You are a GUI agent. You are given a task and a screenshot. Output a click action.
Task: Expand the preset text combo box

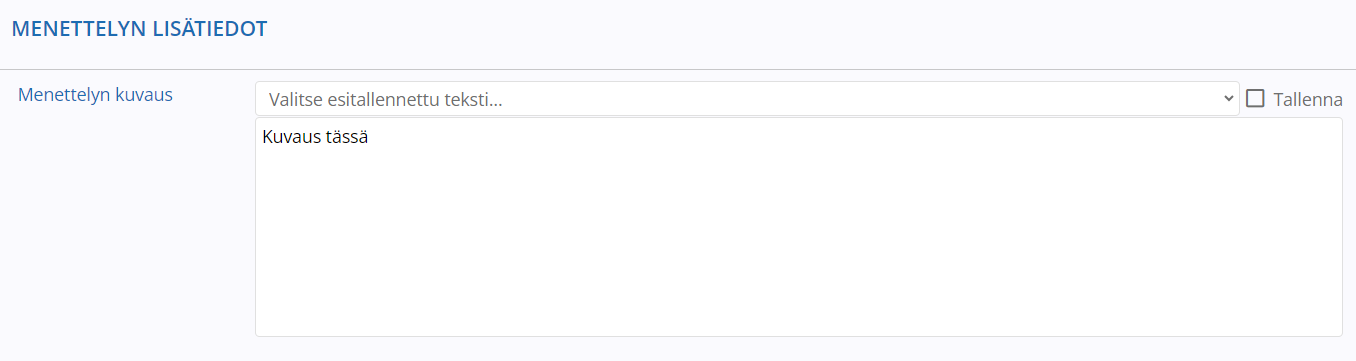747,99
